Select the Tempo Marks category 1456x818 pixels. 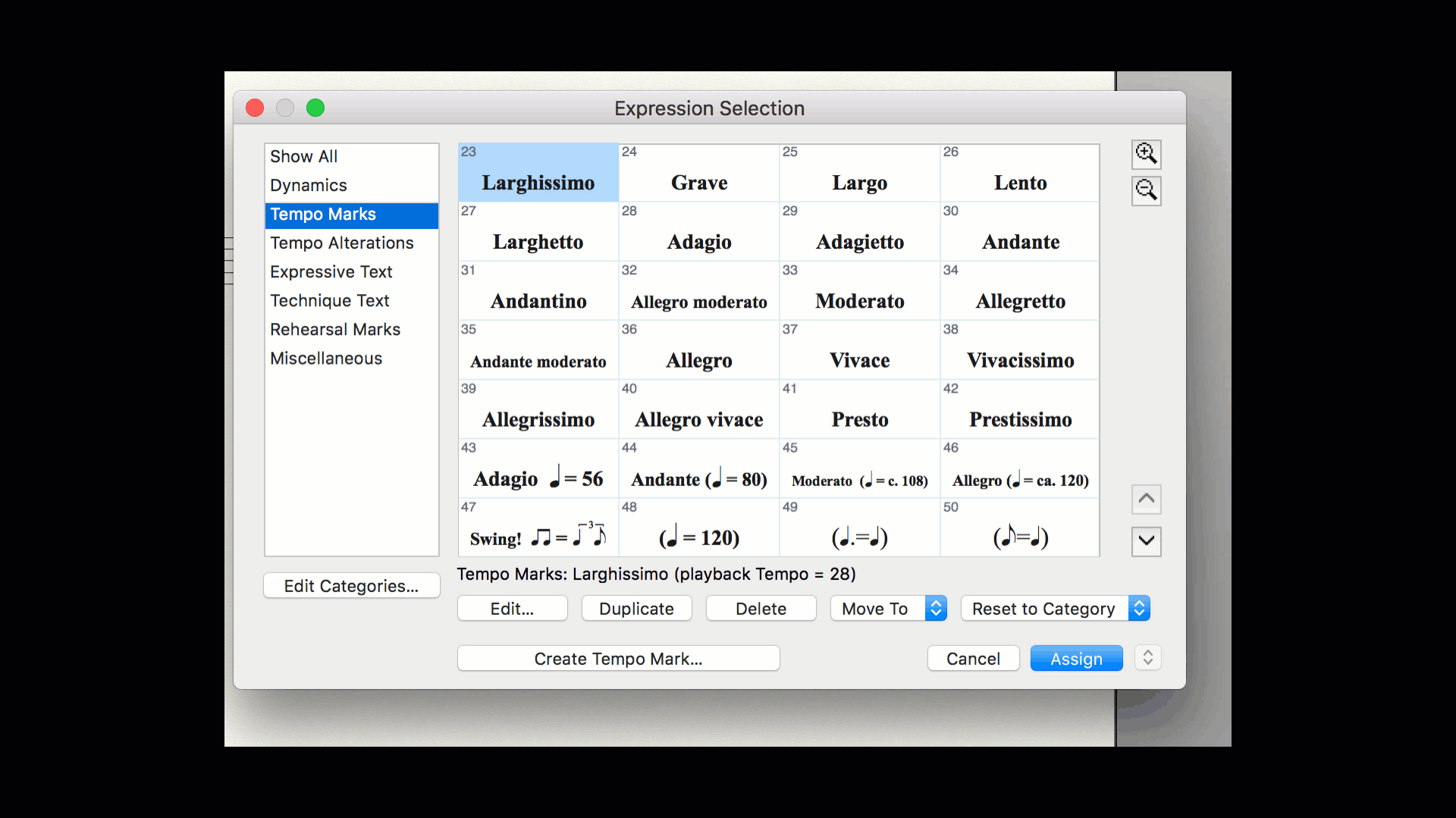click(351, 215)
